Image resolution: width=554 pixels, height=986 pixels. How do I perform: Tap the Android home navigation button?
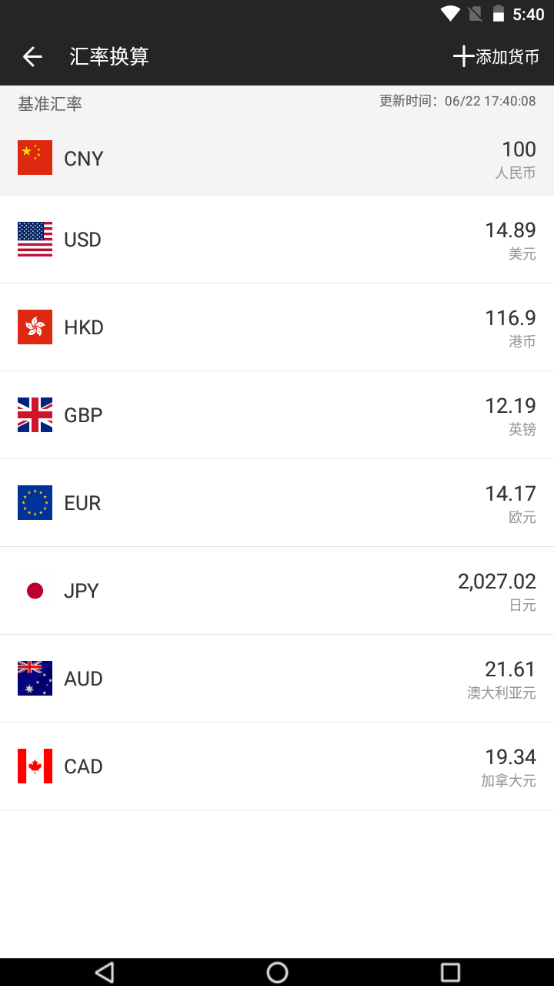[277, 972]
